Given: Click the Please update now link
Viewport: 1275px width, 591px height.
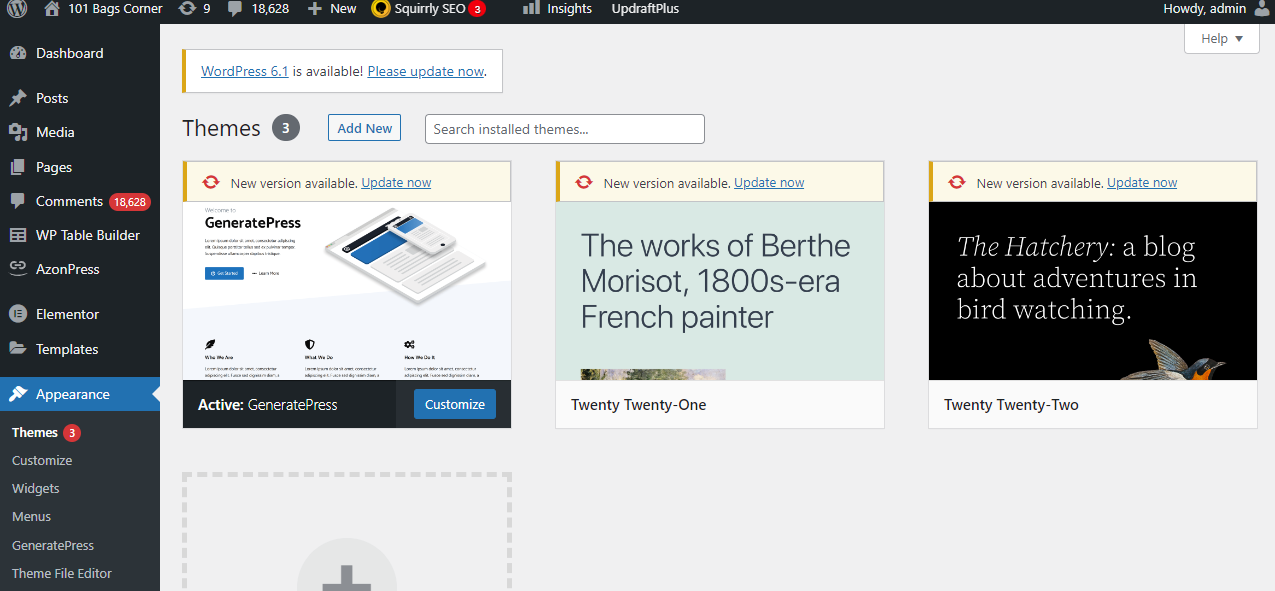Looking at the screenshot, I should [426, 72].
